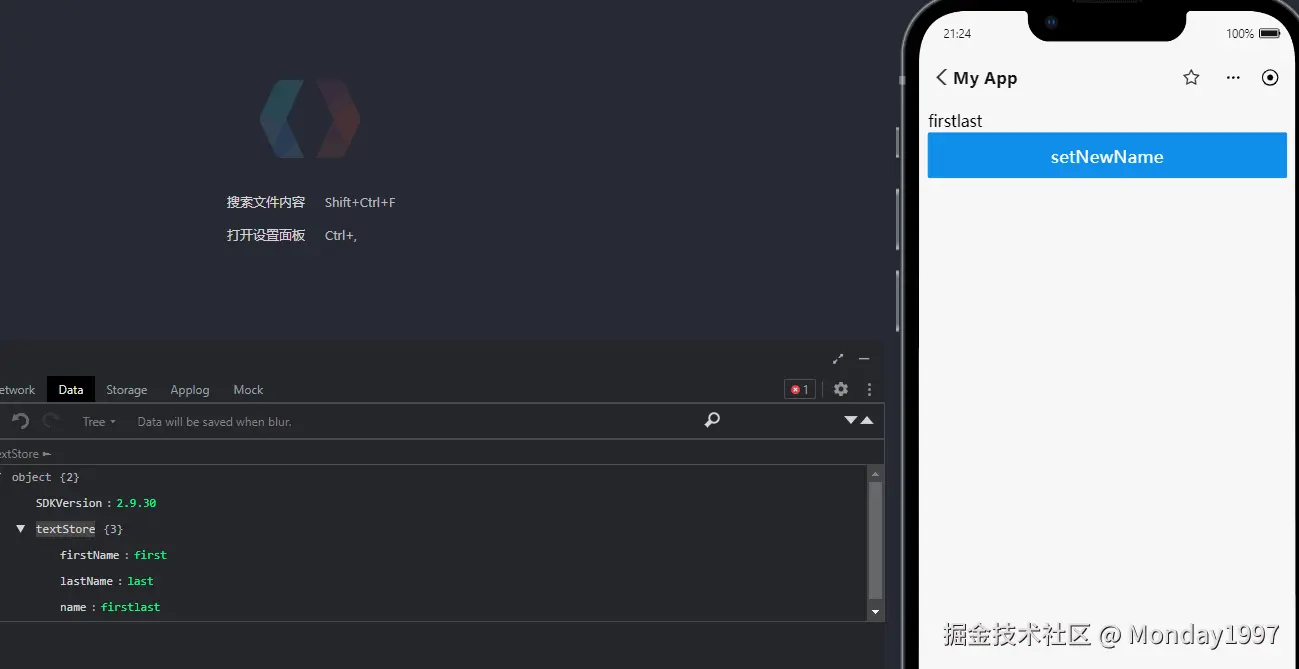Tap the star favorite icon in phone header
Image resolution: width=1299 pixels, height=669 pixels.
click(1191, 77)
